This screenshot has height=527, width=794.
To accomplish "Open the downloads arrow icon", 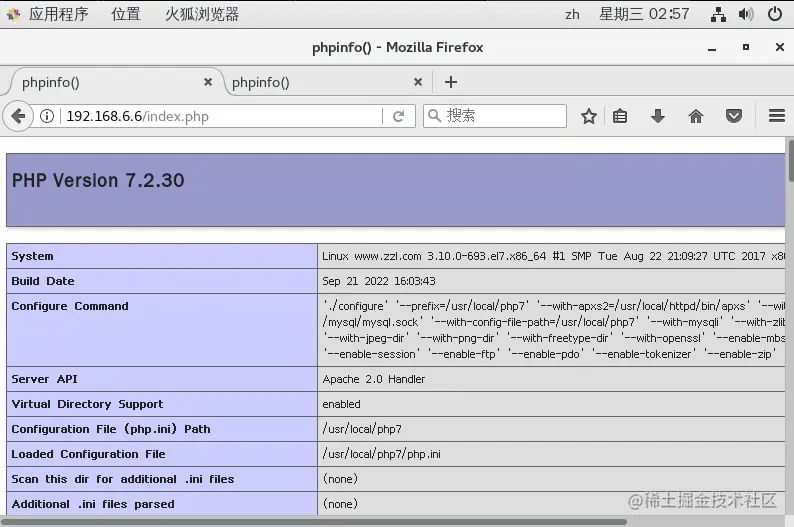I will click(657, 116).
